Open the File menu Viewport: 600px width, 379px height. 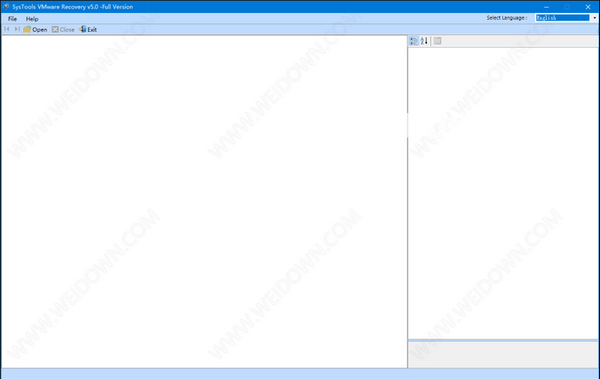[12, 18]
